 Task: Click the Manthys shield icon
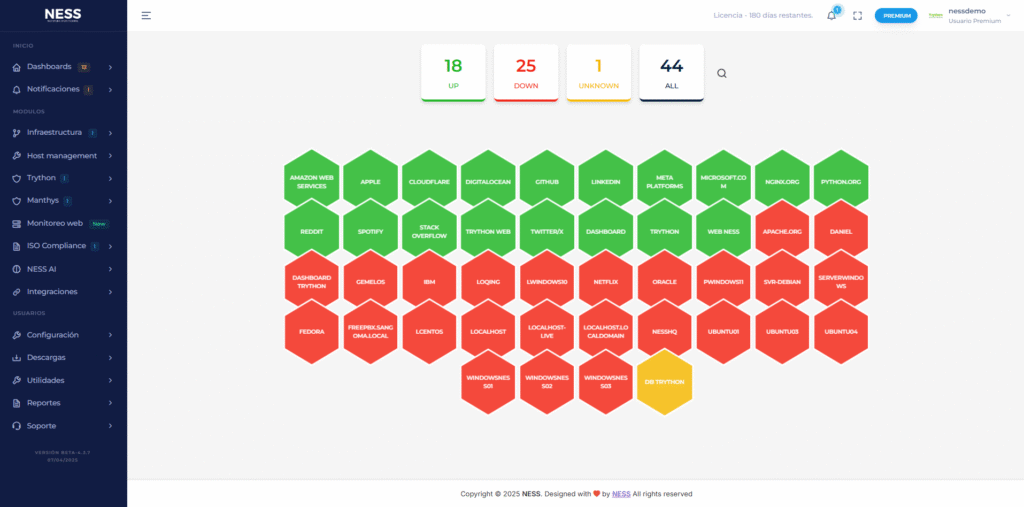click(x=17, y=201)
